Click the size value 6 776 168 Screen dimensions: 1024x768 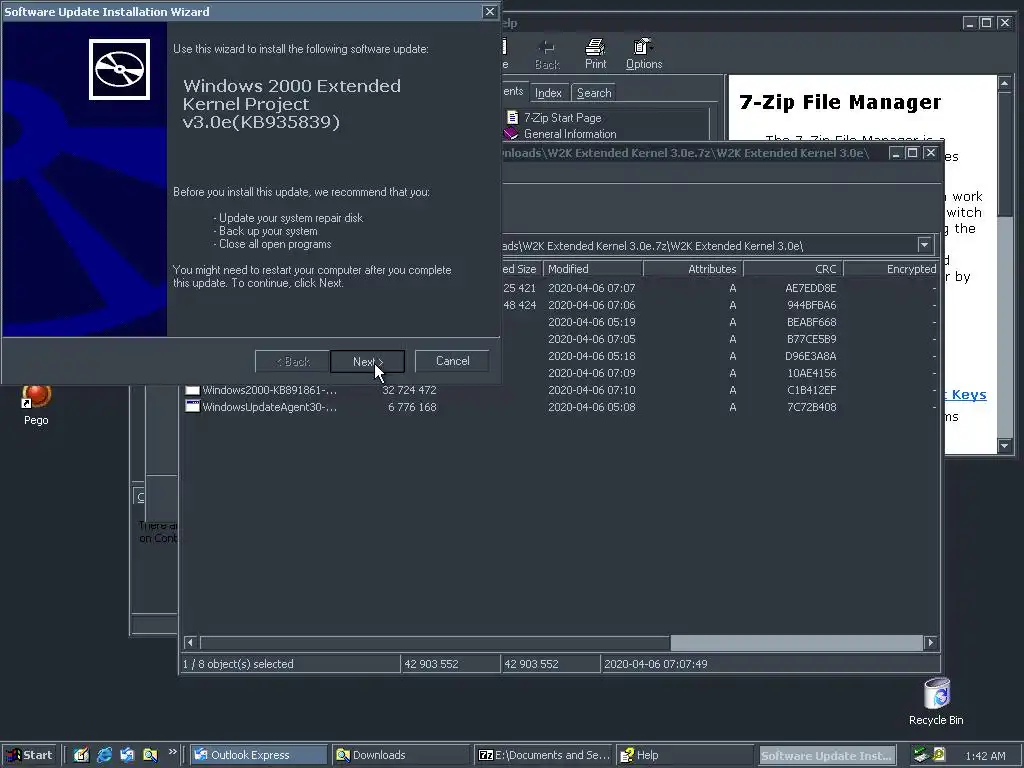click(412, 407)
